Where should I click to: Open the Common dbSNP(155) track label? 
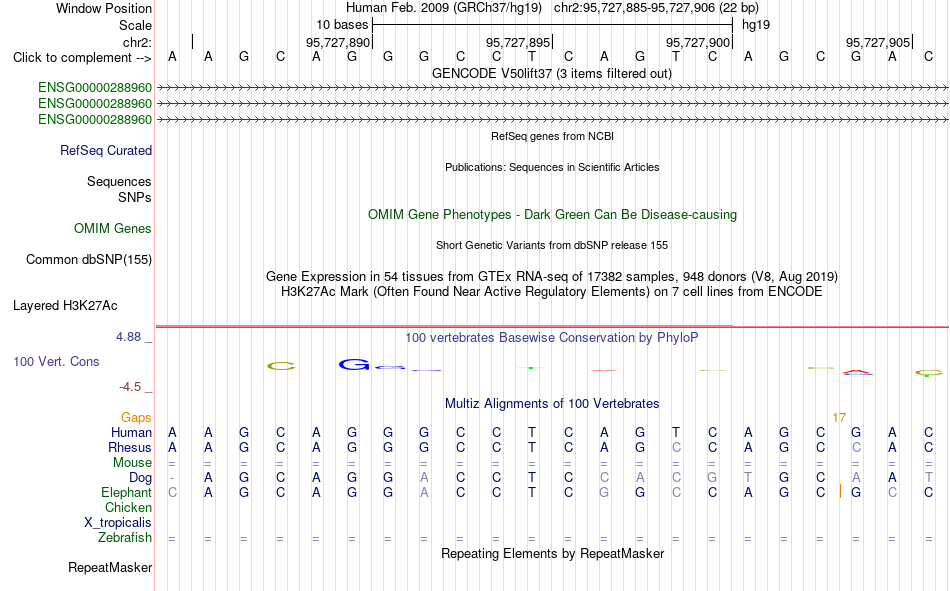(88, 259)
